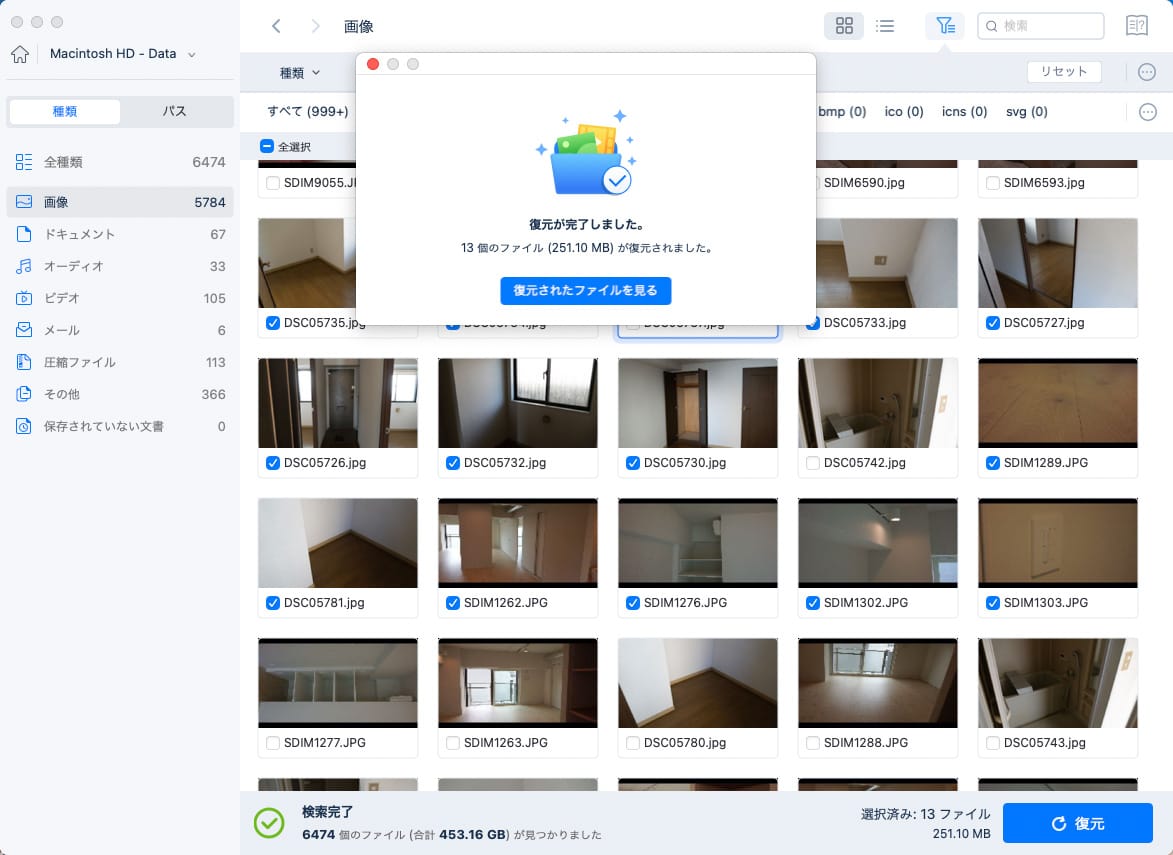The width and height of the screenshot is (1173, 855).
Task: Open the recovery guide book icon
Action: pos(1137,26)
